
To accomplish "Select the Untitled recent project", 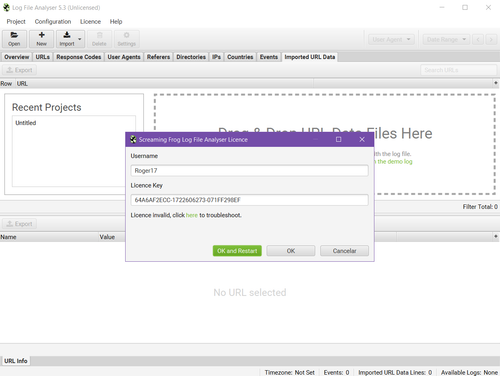I will pos(26,123).
